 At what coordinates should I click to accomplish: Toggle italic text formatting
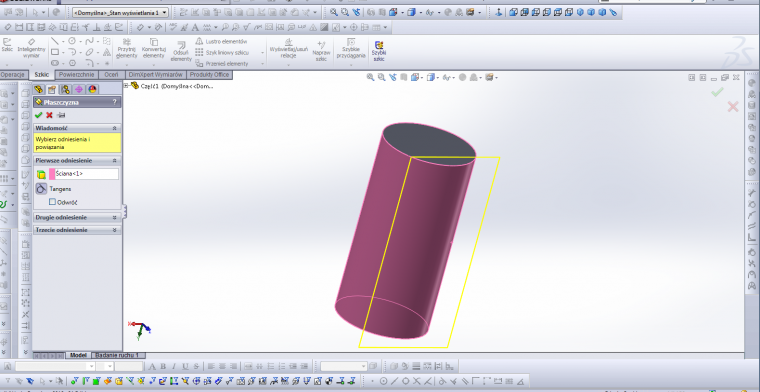[x=174, y=366]
